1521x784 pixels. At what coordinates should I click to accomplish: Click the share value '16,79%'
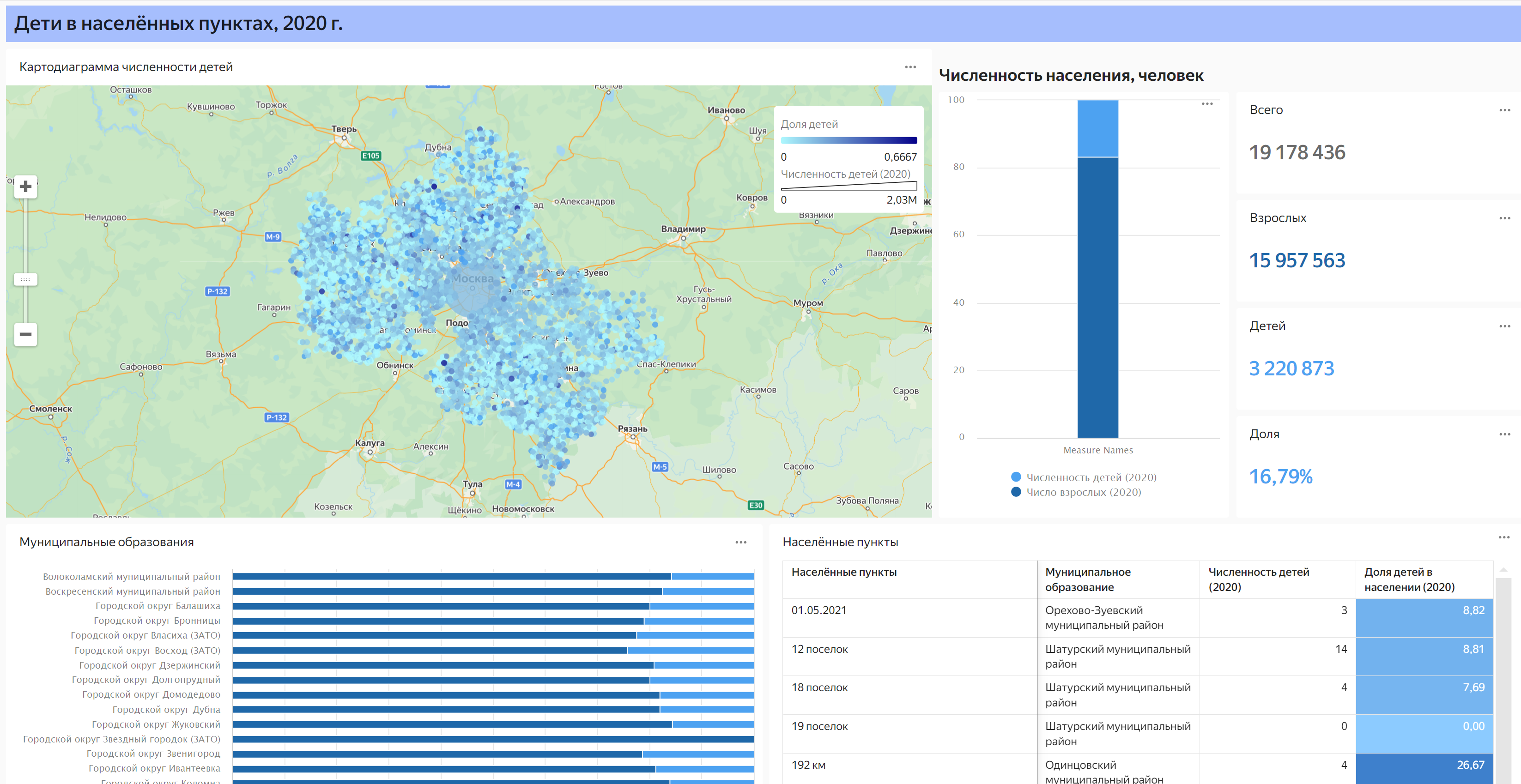(x=1281, y=476)
